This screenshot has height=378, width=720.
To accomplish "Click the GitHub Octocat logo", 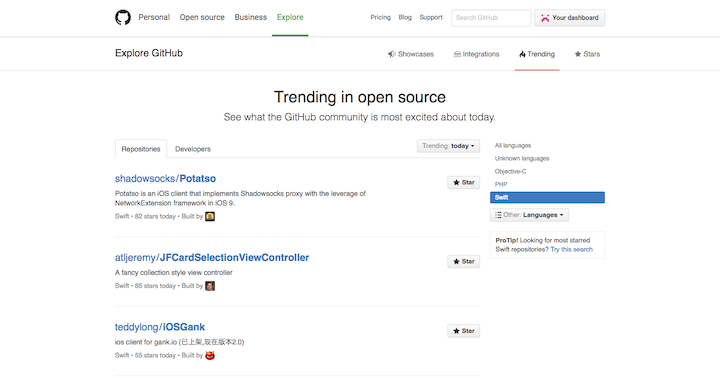I will (123, 17).
